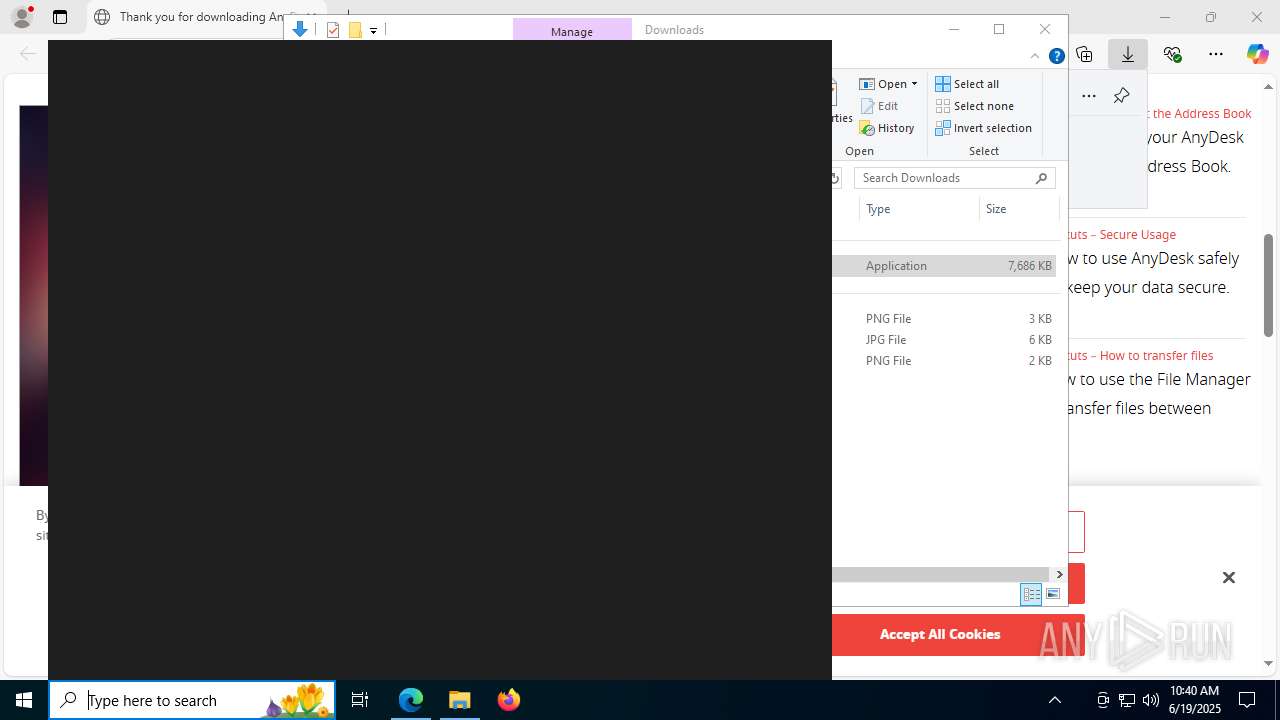Show hidden system tray icons

pyautogui.click(x=1054, y=700)
